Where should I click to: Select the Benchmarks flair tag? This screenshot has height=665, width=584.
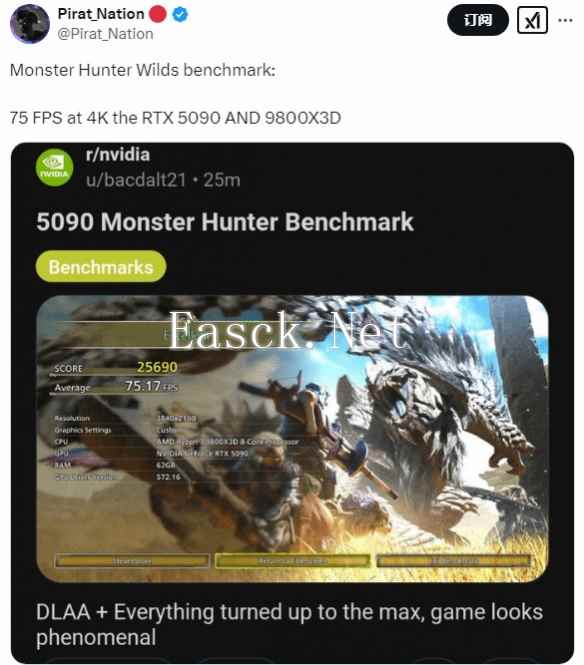(101, 267)
